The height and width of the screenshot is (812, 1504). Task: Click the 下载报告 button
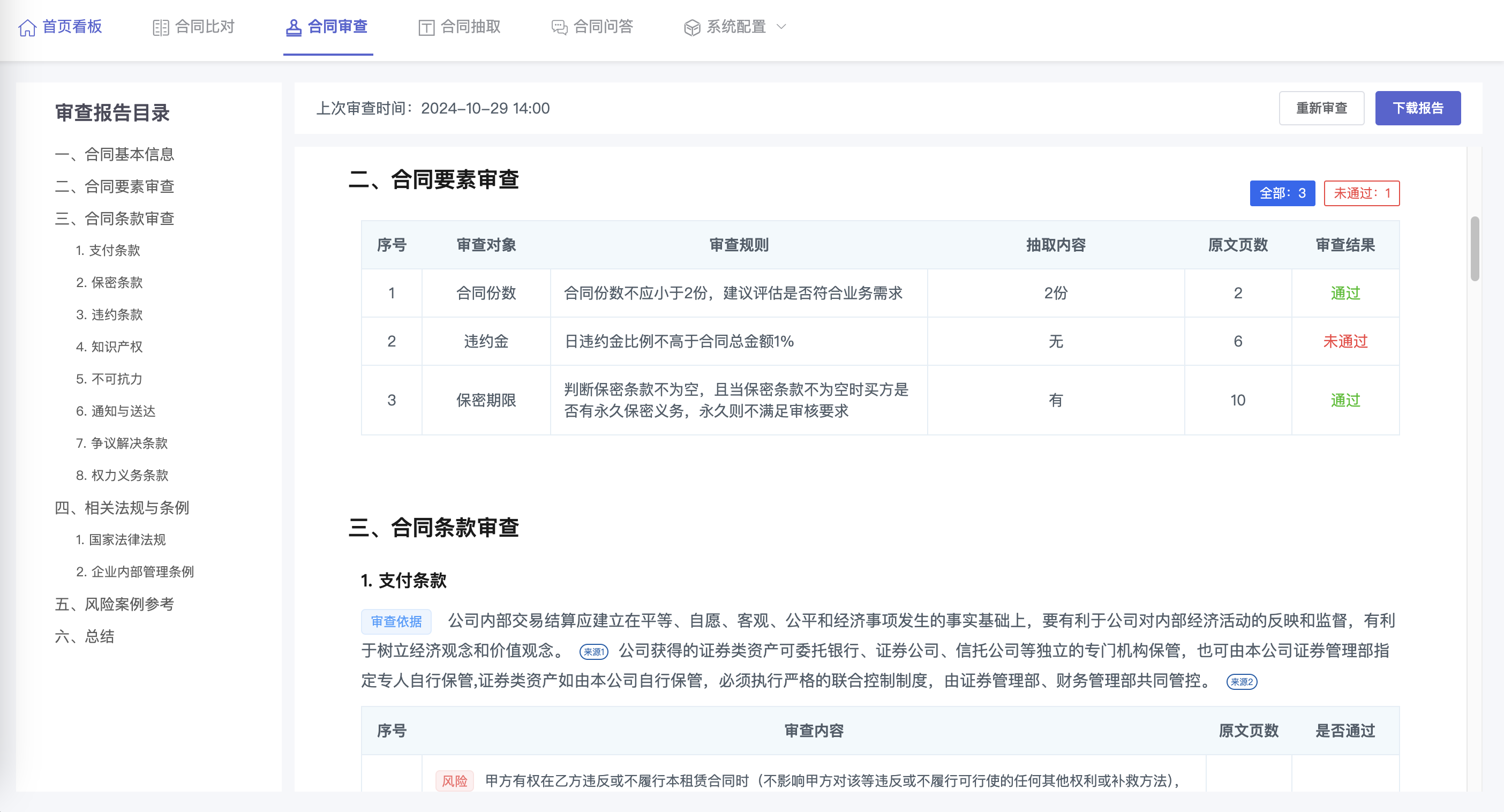pyautogui.click(x=1417, y=108)
